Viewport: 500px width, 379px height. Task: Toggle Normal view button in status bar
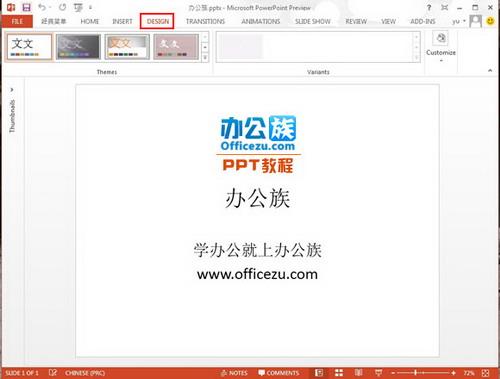click(319, 373)
